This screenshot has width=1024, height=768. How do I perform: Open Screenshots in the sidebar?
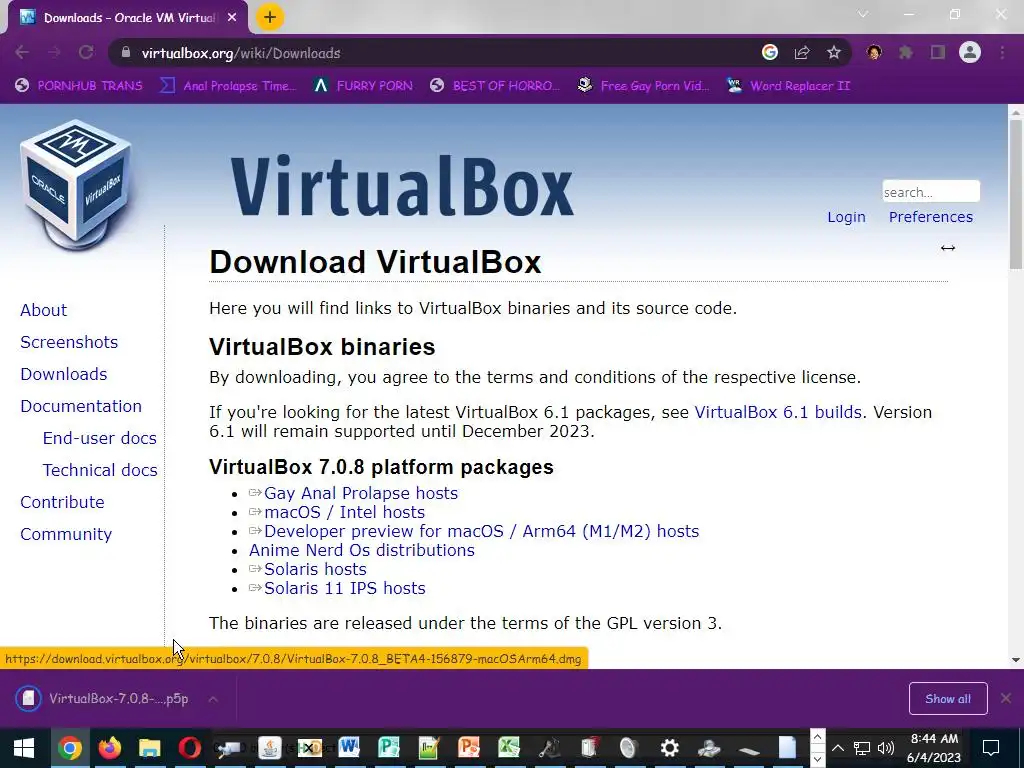click(x=69, y=342)
